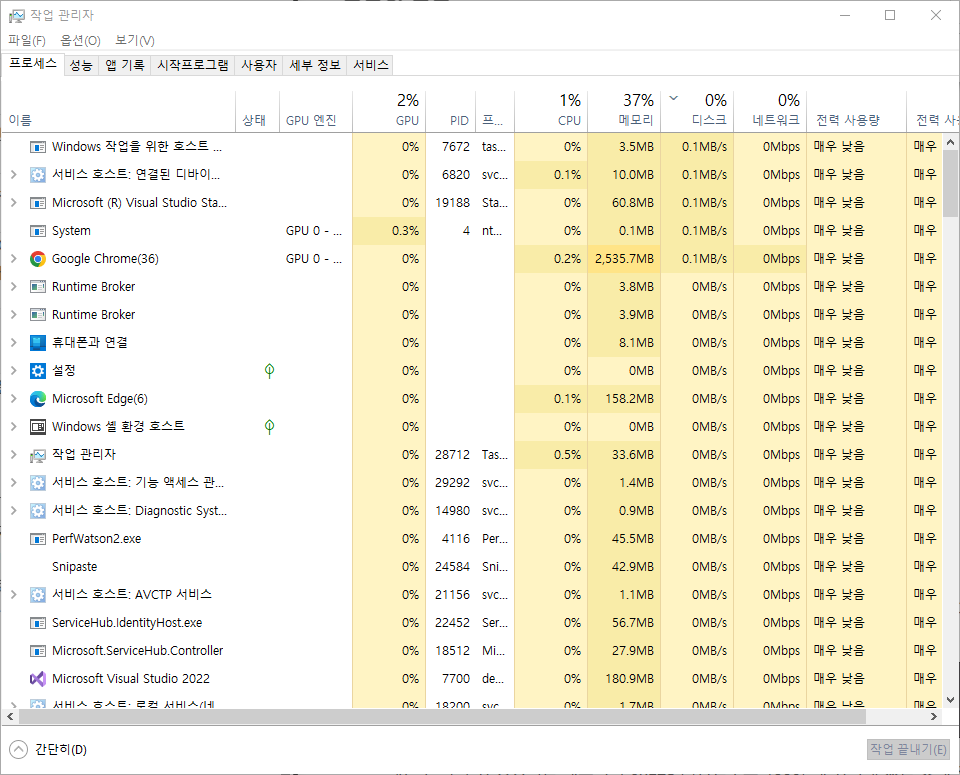960x775 pixels.
Task: Click the suspended leaf icon on 설정 row
Action: (x=269, y=370)
